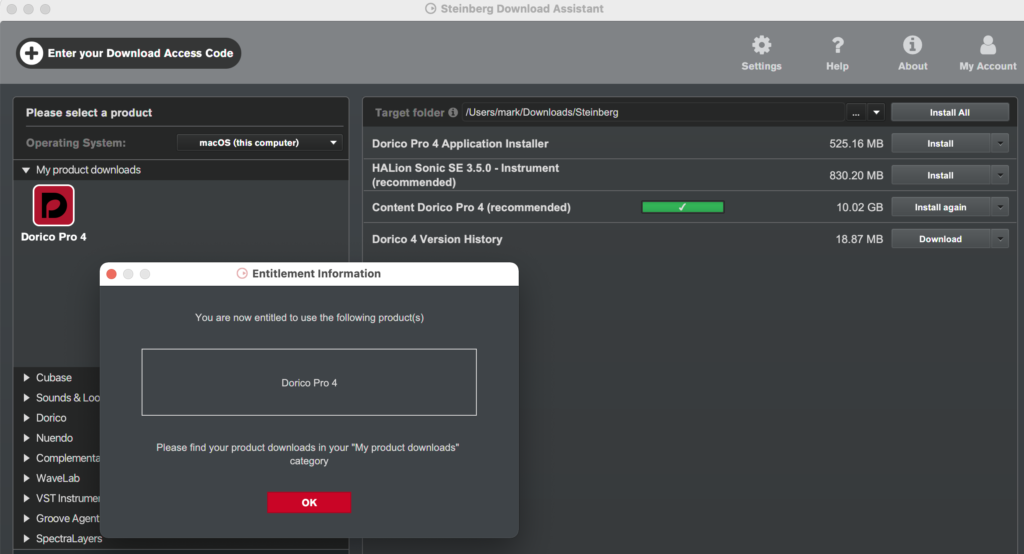This screenshot has height=554, width=1024.
Task: Click Dorico 4 Version History label
Action: 438,239
